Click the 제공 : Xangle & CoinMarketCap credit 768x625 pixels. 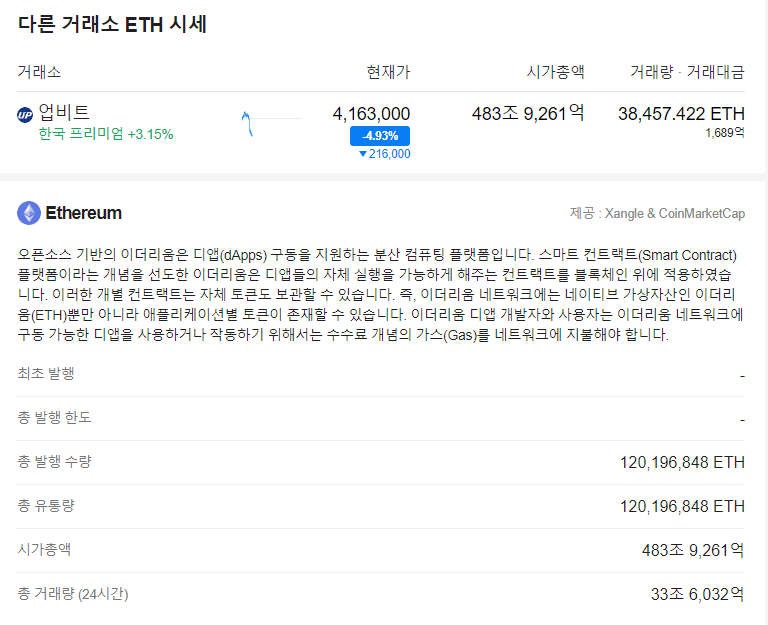[657, 214]
